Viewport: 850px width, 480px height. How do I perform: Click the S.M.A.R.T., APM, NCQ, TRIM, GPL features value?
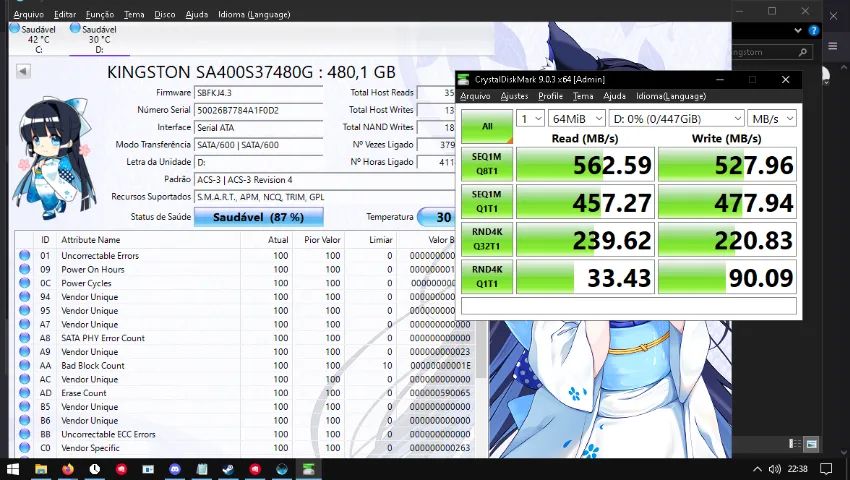click(x=325, y=197)
